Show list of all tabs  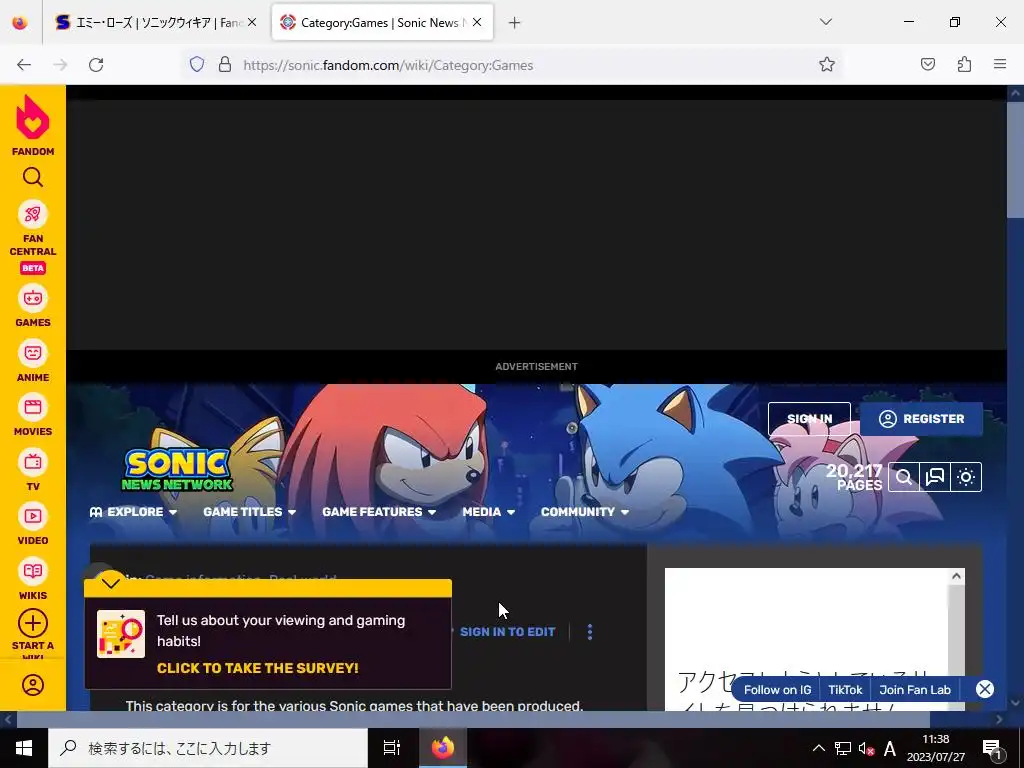pos(826,22)
